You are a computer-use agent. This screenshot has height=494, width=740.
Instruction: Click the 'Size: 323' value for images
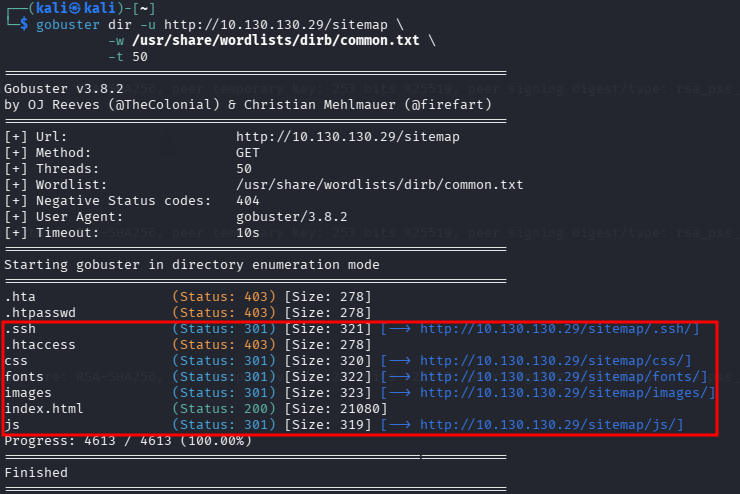[328, 393]
